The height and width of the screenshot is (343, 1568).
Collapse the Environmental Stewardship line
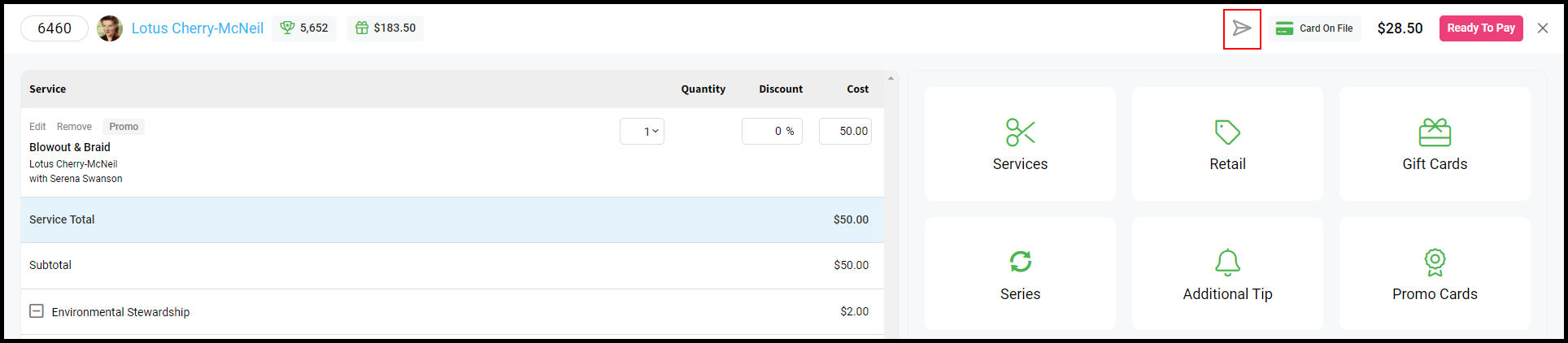click(37, 311)
